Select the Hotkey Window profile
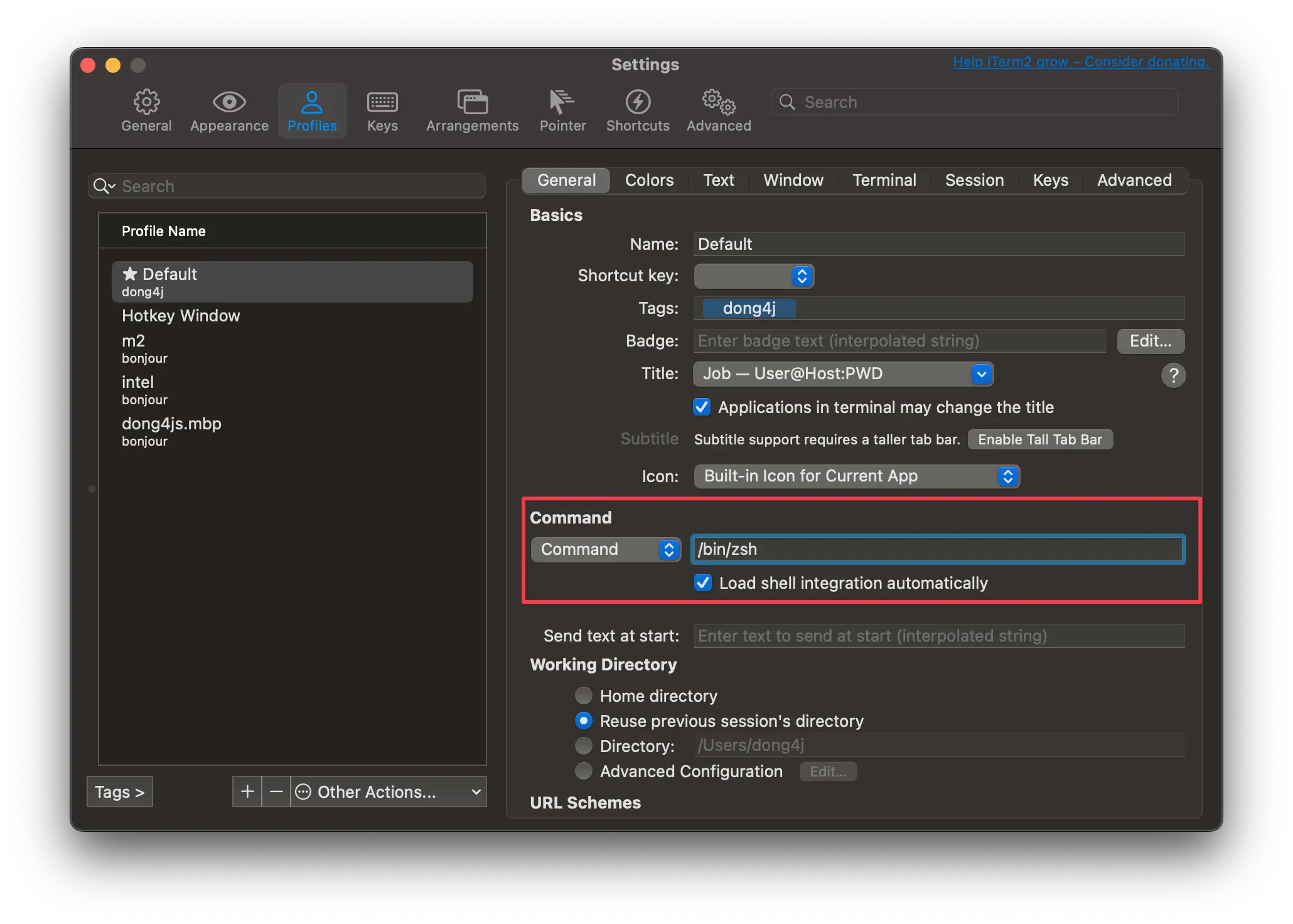 coord(181,316)
